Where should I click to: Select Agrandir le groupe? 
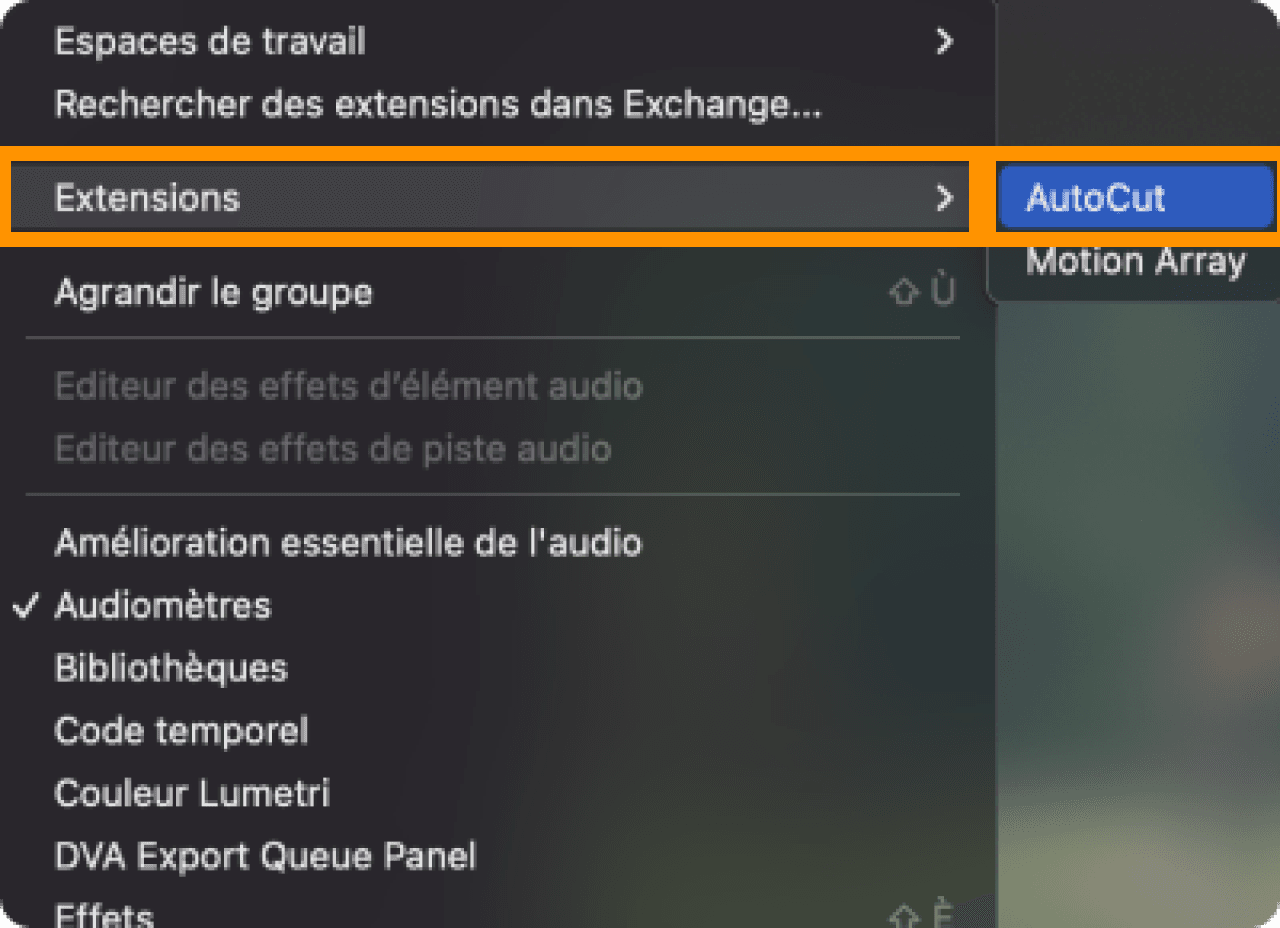pos(212,292)
